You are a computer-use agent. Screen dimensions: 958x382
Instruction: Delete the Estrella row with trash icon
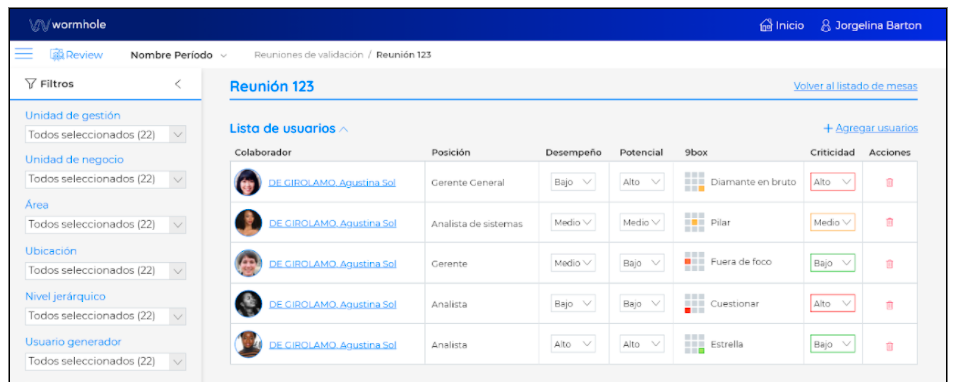[890, 345]
